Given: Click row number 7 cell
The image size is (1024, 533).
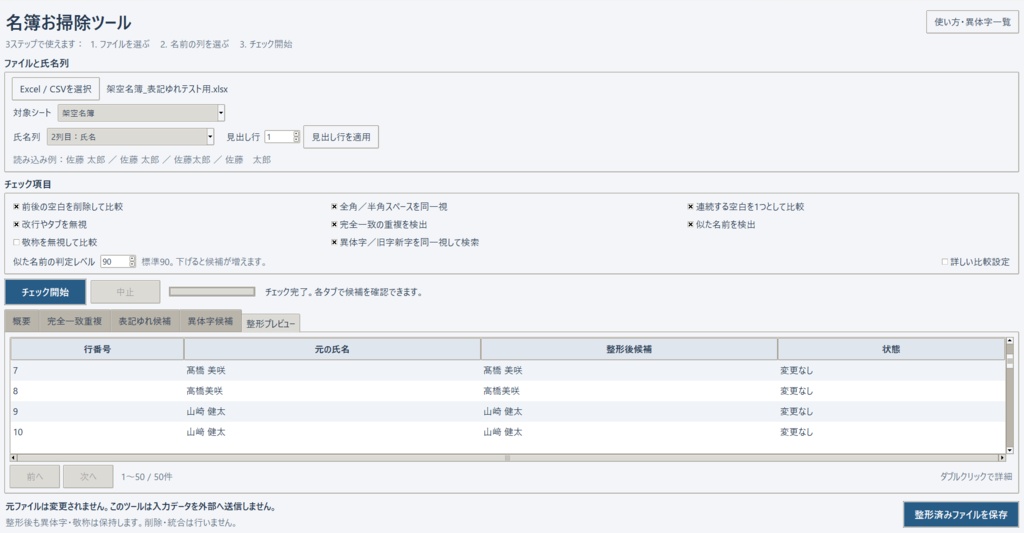Looking at the screenshot, I should [97, 370].
